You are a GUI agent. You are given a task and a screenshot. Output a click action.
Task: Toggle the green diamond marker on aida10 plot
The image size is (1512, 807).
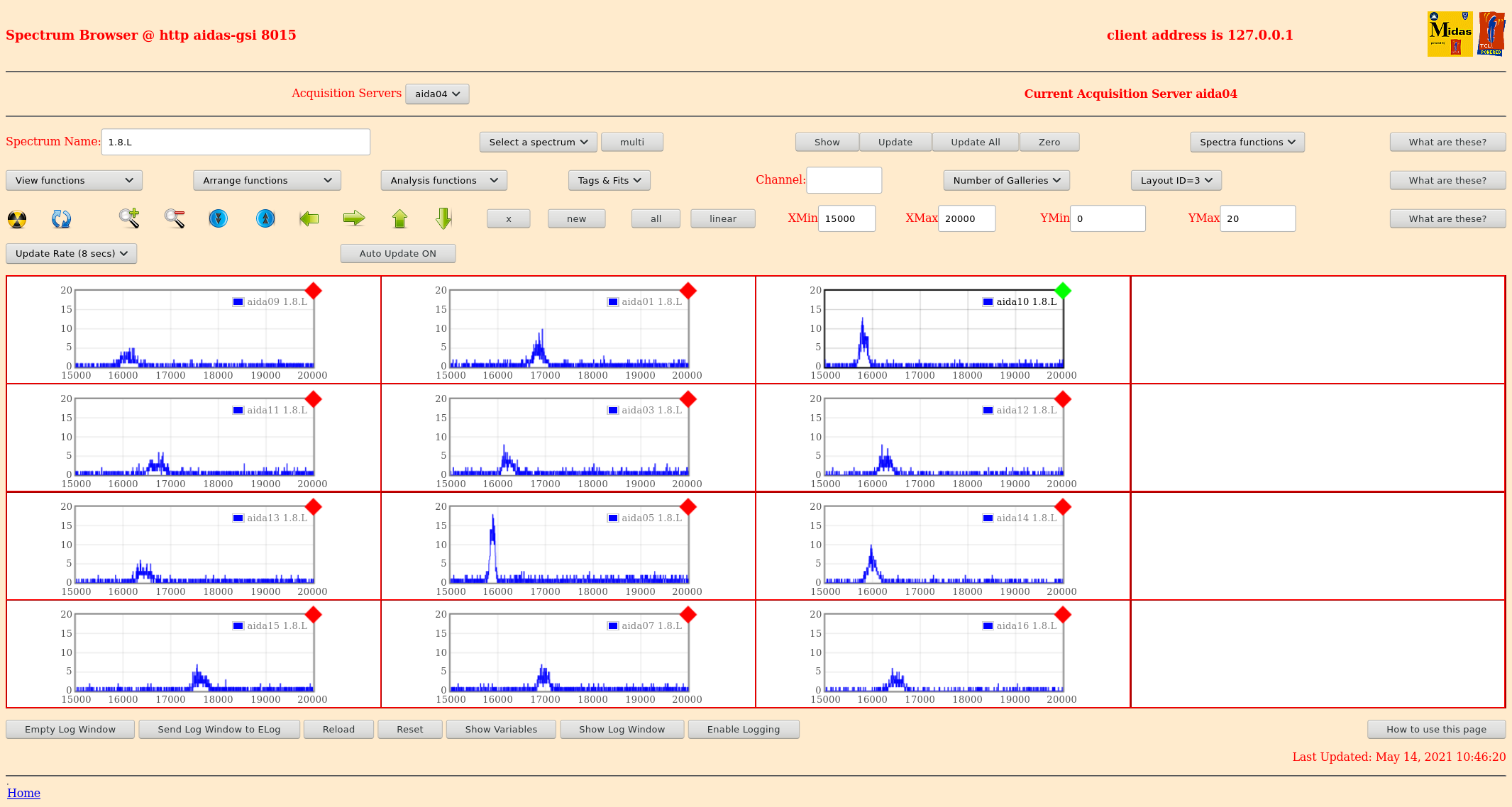coord(1062,291)
